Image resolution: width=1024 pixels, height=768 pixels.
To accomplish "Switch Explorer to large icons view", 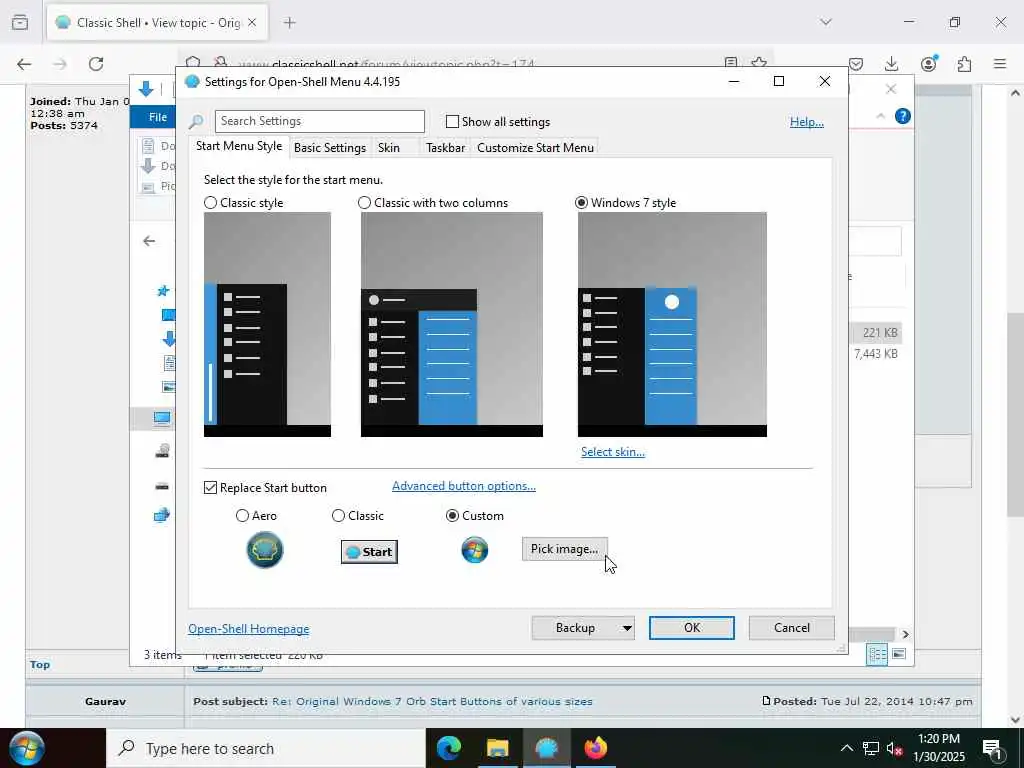I will 899,654.
